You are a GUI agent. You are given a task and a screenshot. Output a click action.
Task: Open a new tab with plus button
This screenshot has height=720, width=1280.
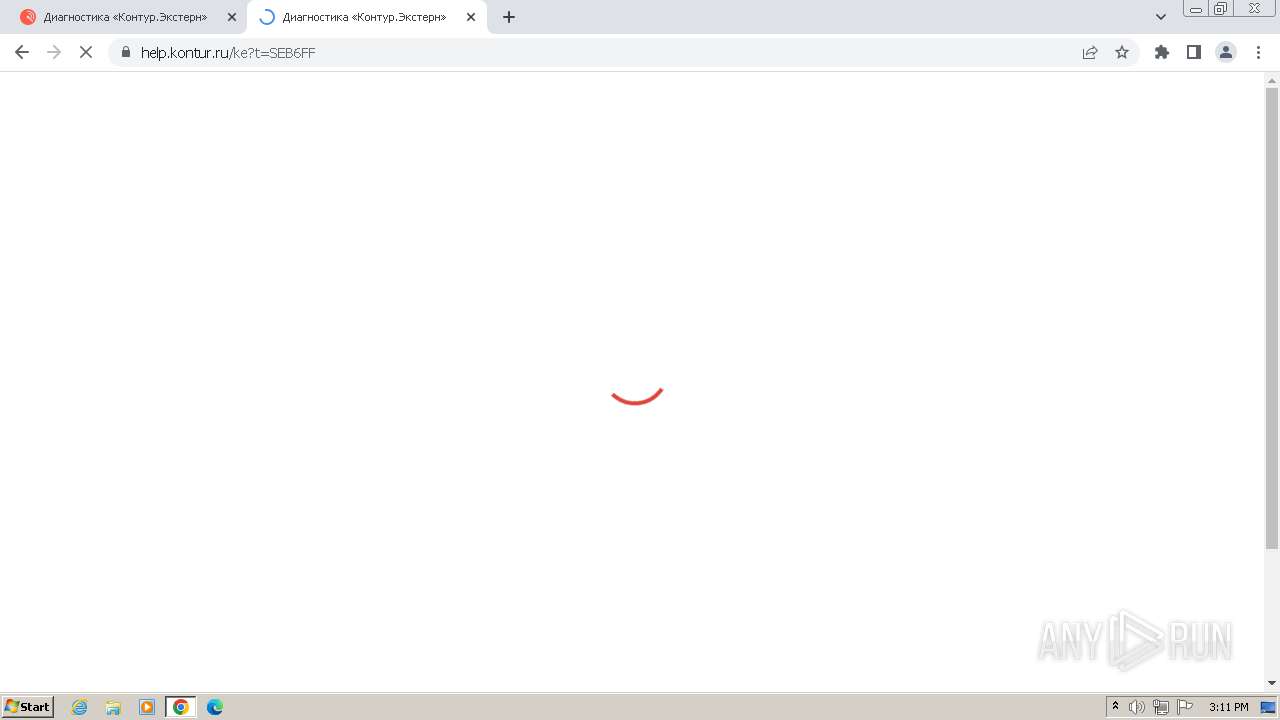pos(509,17)
